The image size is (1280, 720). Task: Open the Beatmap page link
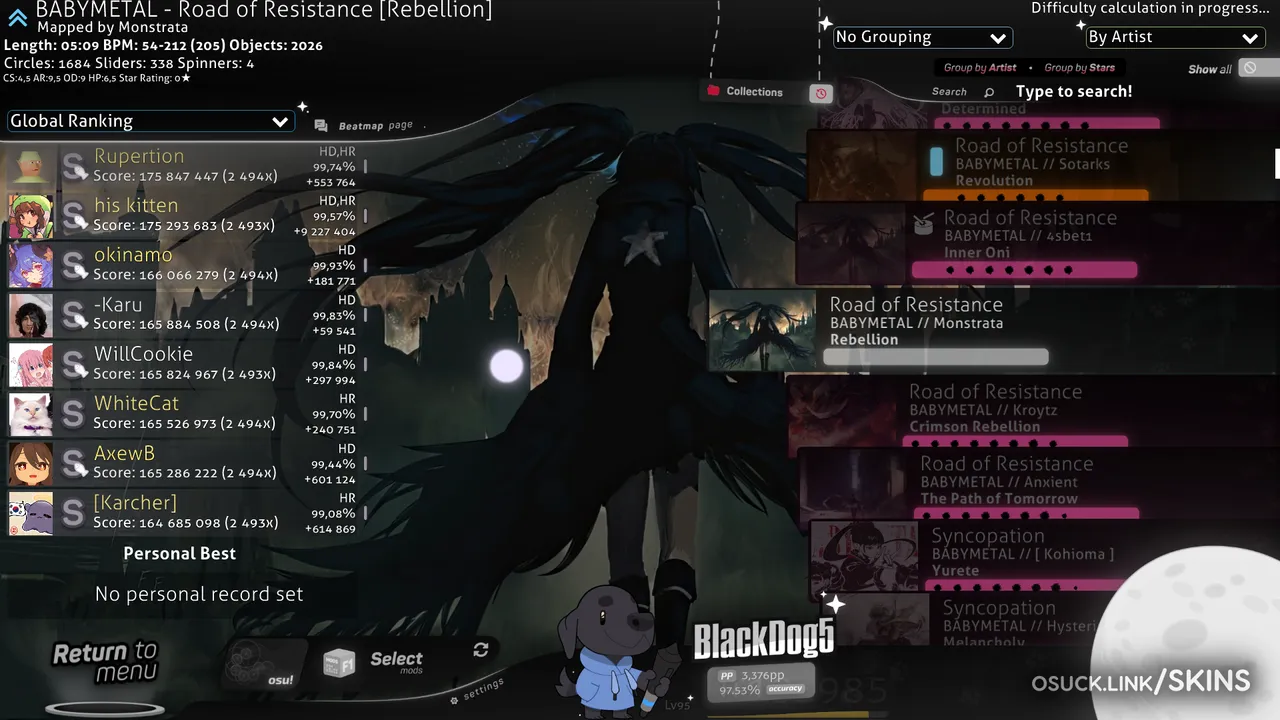(x=375, y=126)
